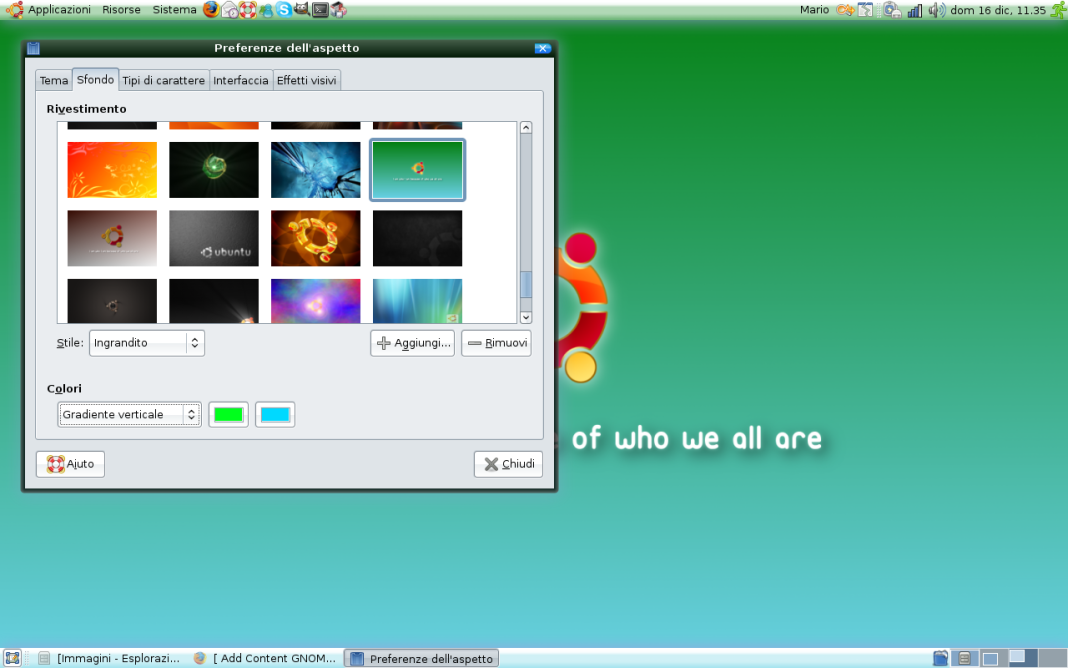Viewport: 1068px width, 668px height.
Task: Launch GIMP from the top panel
Action: [x=302, y=10]
